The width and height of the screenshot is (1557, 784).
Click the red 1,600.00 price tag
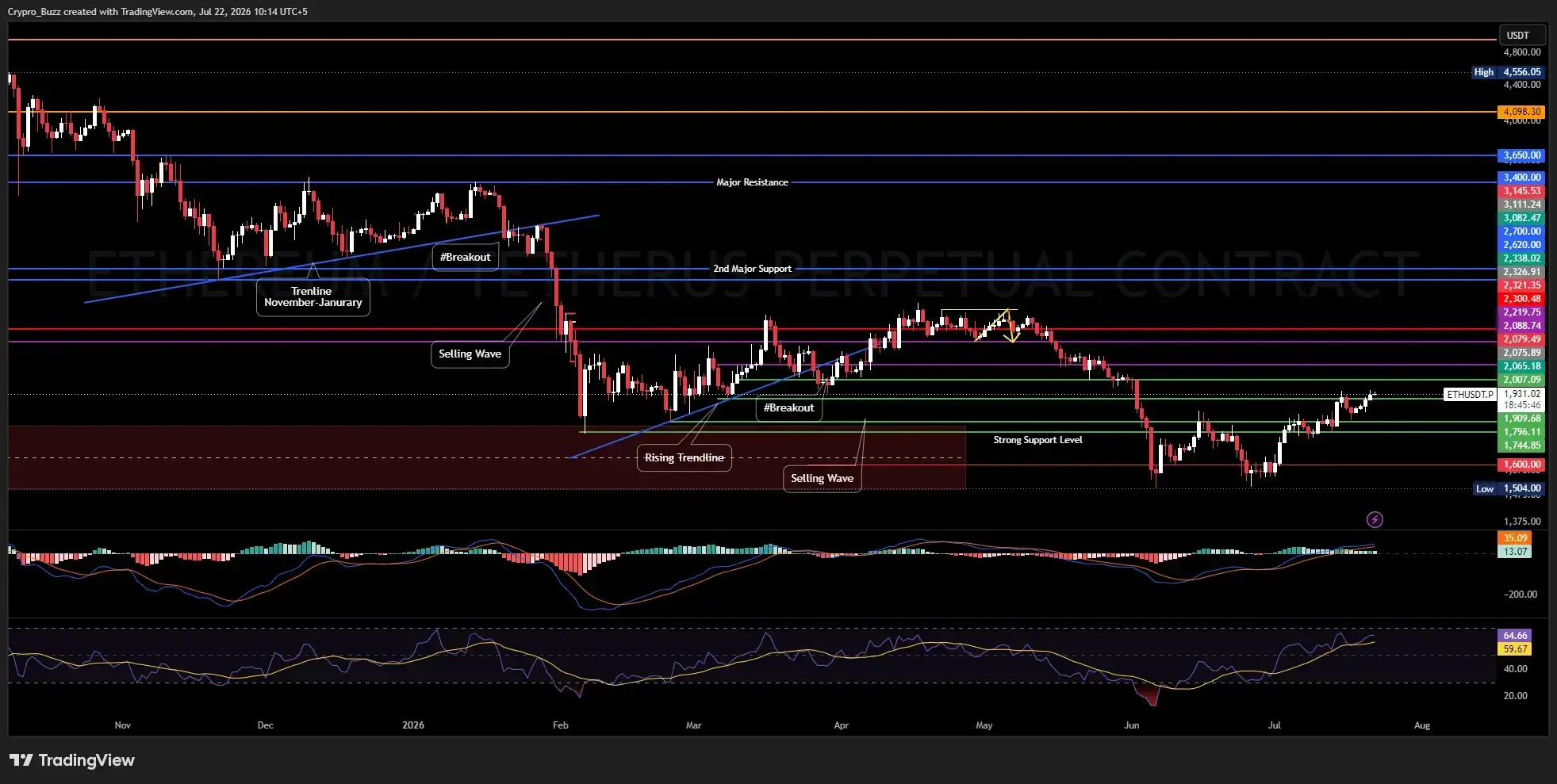(x=1521, y=465)
